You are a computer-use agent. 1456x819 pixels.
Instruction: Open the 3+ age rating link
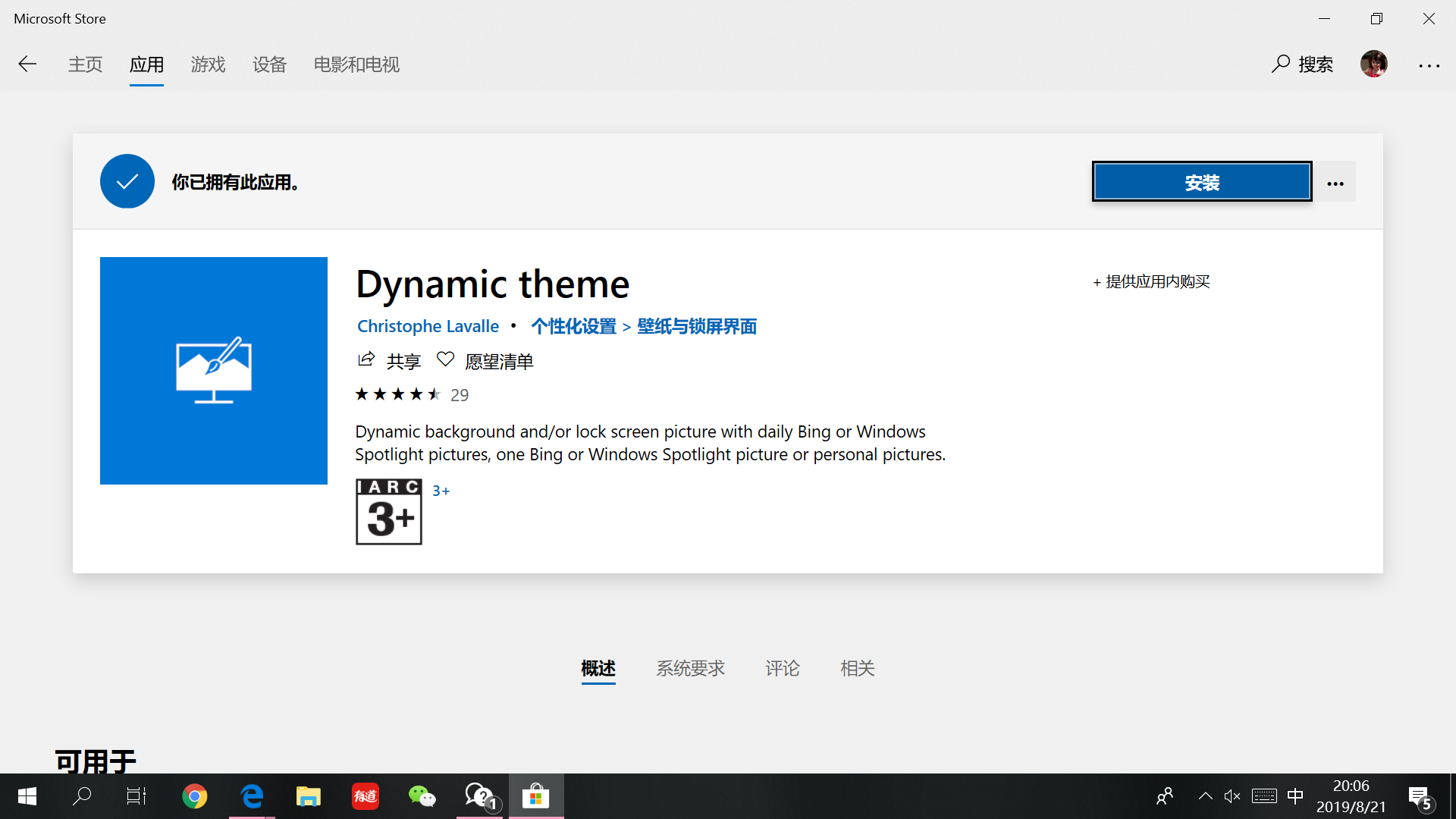[x=441, y=491]
